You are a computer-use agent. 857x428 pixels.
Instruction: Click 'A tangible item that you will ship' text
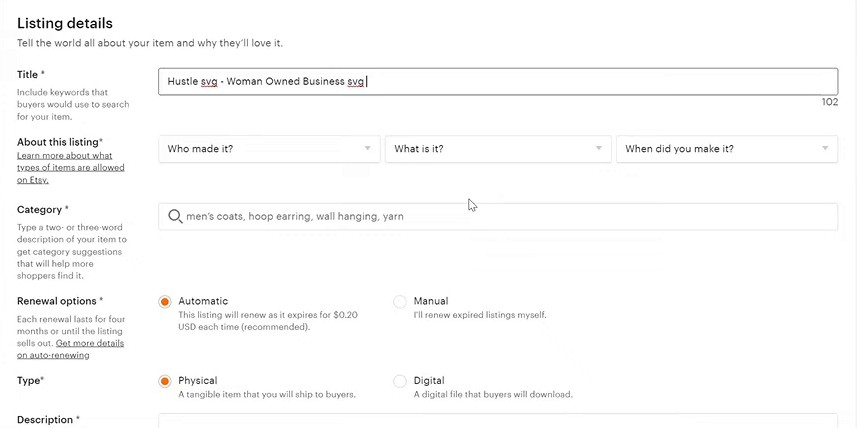tap(267, 394)
